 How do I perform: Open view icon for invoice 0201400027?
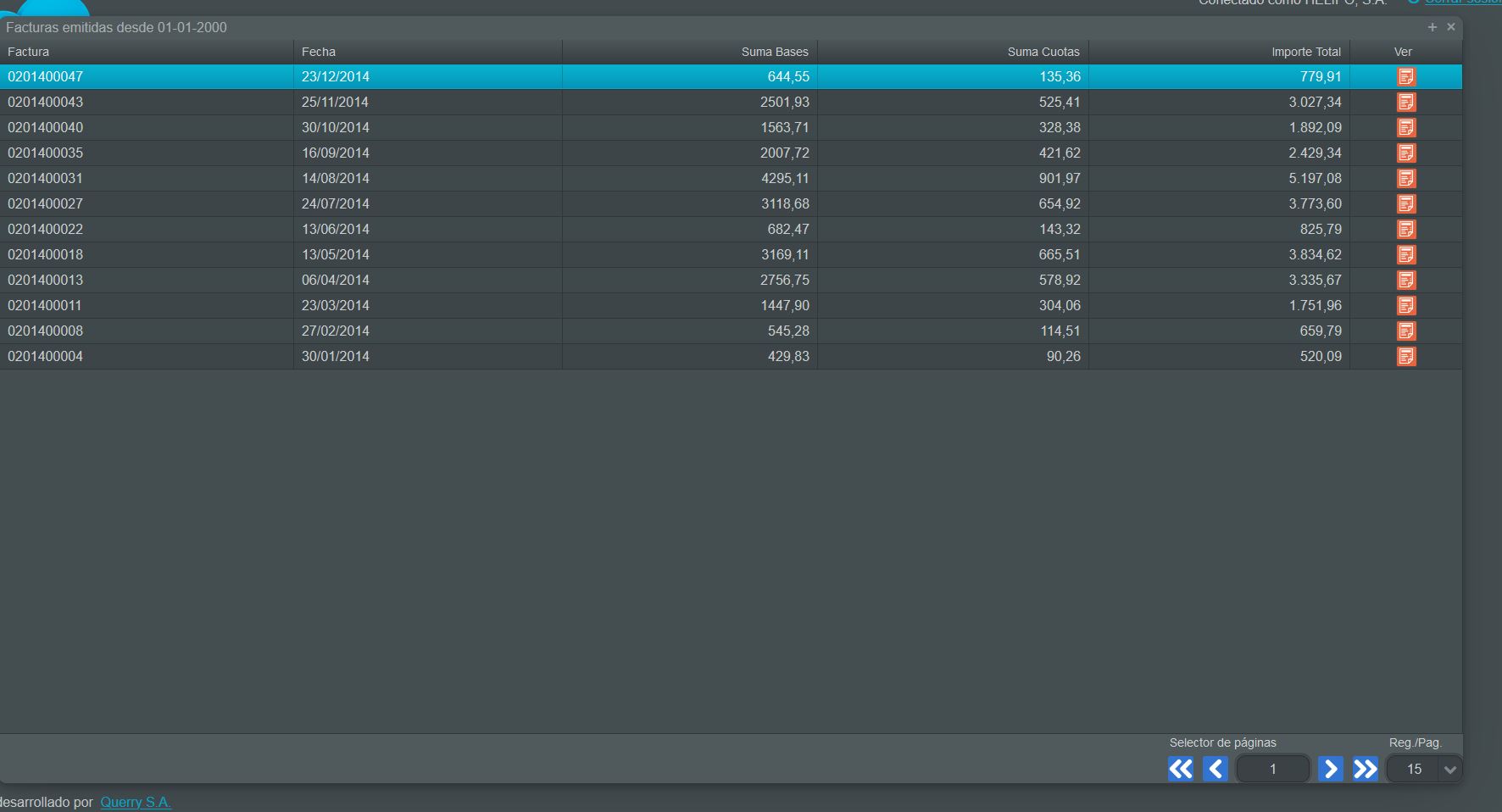1405,204
